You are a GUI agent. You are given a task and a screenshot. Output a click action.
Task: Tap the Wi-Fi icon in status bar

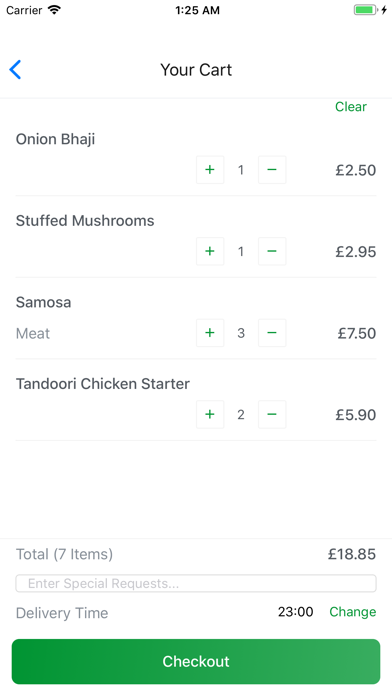pos(54,10)
